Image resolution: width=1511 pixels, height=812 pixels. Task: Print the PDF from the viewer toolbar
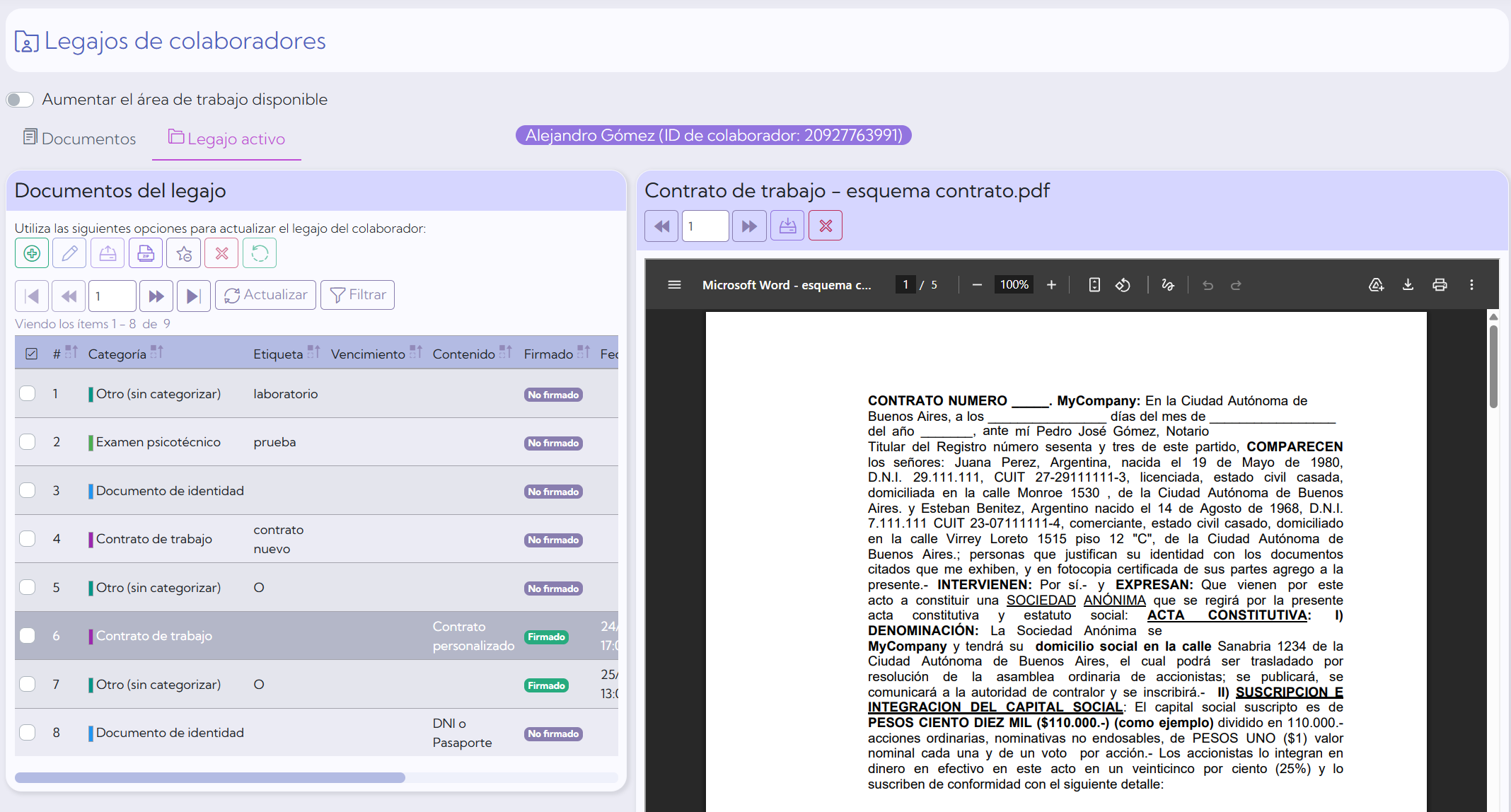pos(1440,284)
